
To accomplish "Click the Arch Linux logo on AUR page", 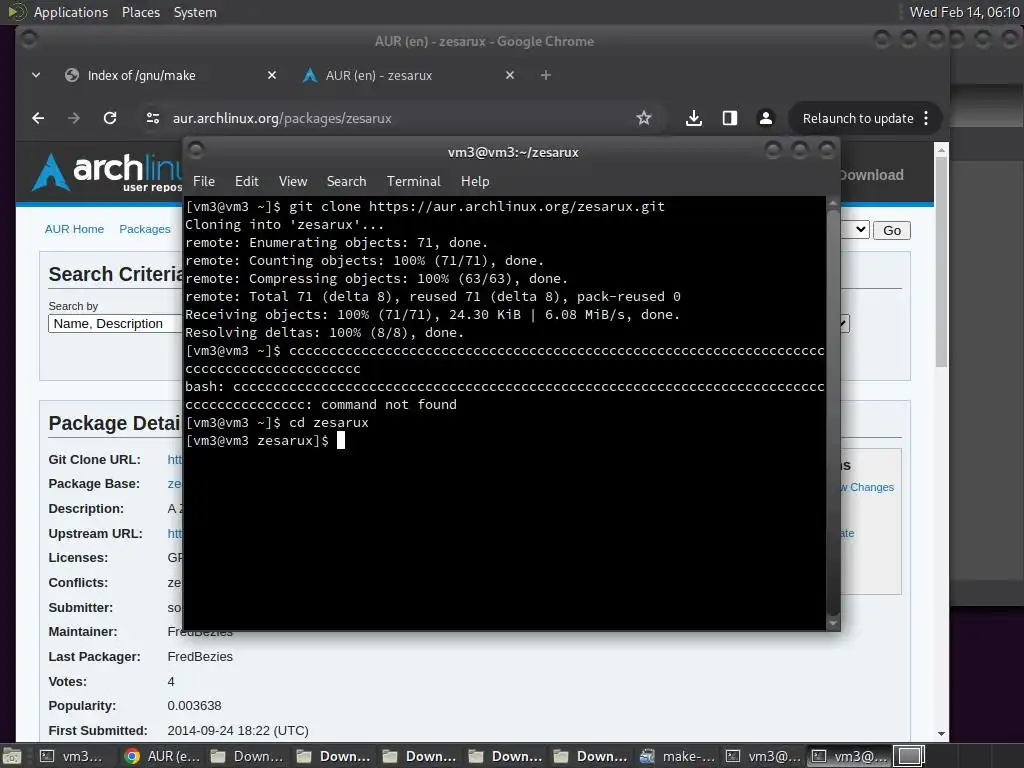I will coord(108,172).
